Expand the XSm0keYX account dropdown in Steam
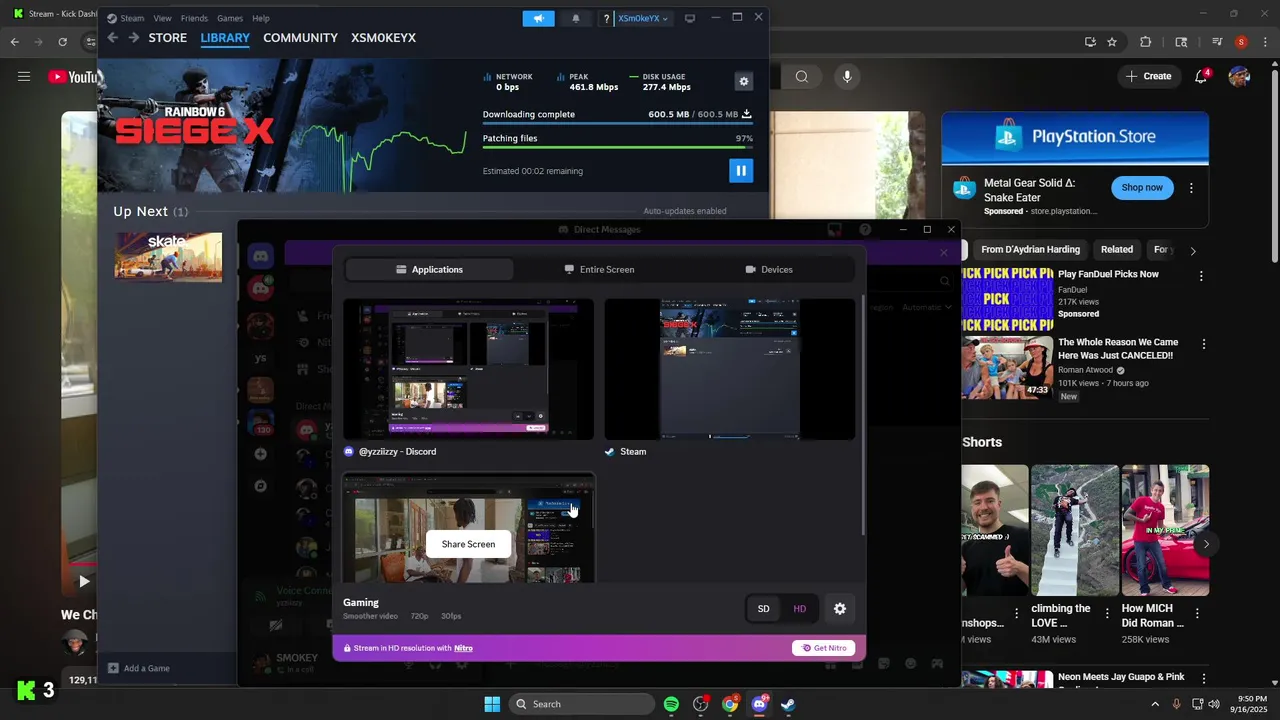 point(643,18)
